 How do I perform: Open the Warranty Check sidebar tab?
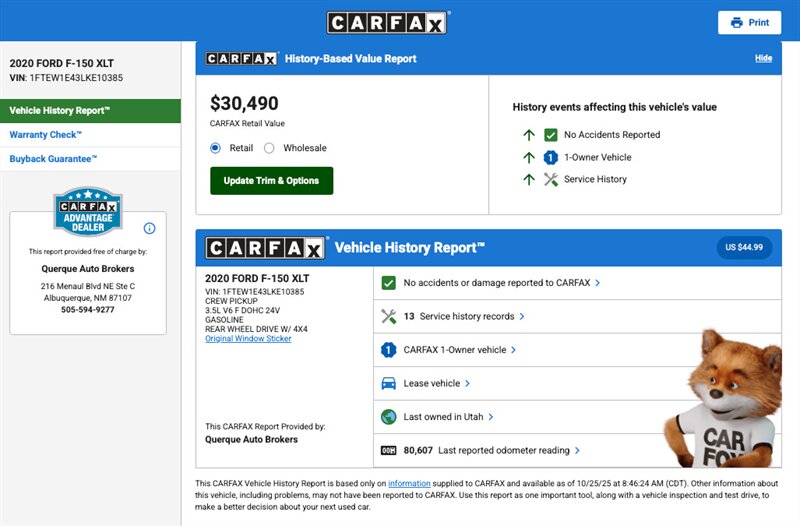(x=46, y=135)
